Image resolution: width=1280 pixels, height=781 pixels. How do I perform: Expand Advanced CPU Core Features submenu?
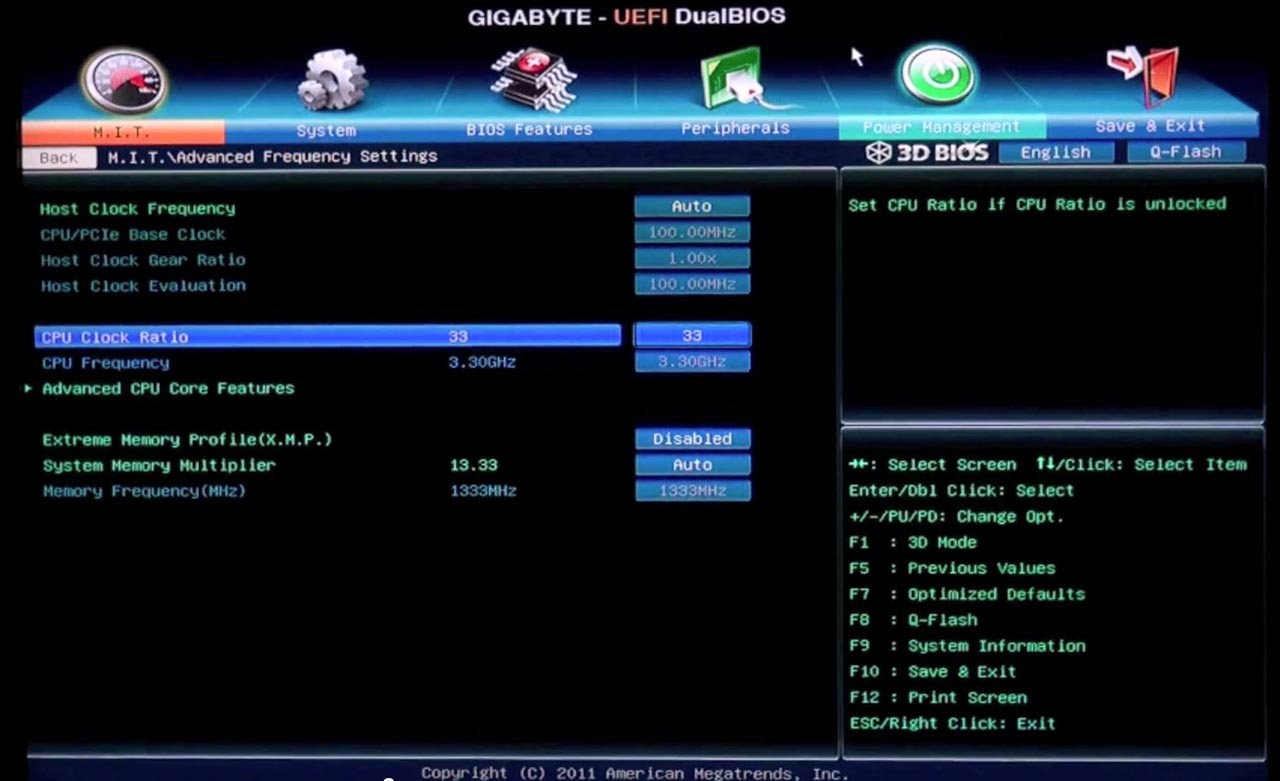[x=168, y=388]
